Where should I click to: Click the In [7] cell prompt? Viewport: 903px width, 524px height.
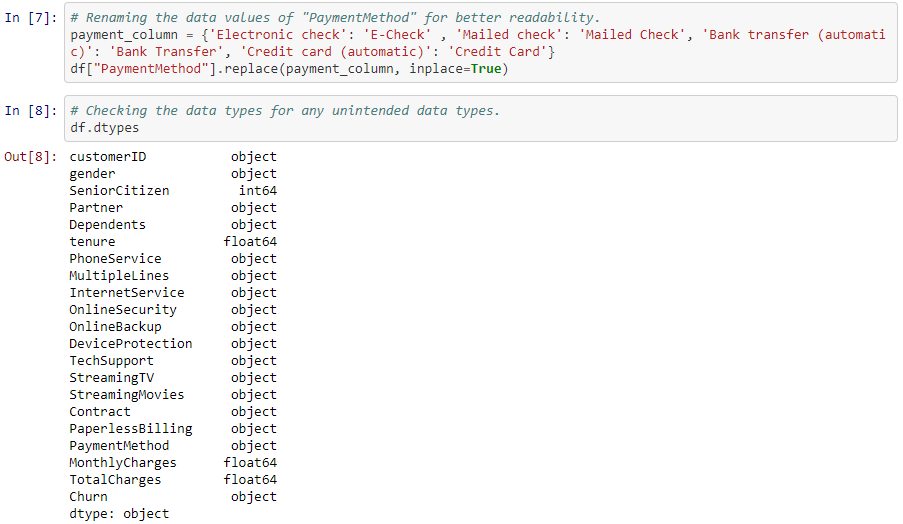click(32, 18)
